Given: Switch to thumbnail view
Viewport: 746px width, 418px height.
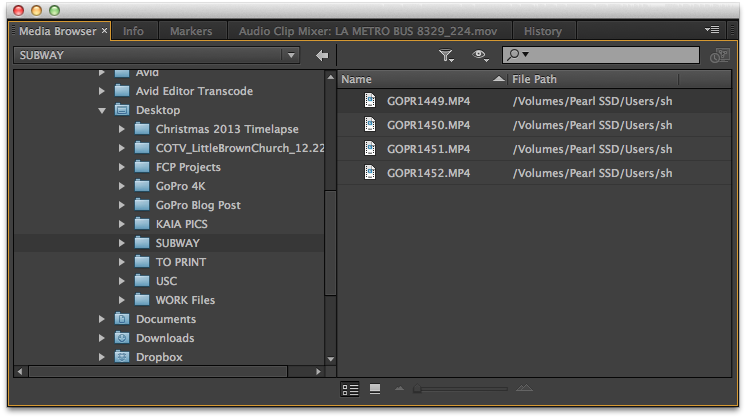Looking at the screenshot, I should click(375, 389).
